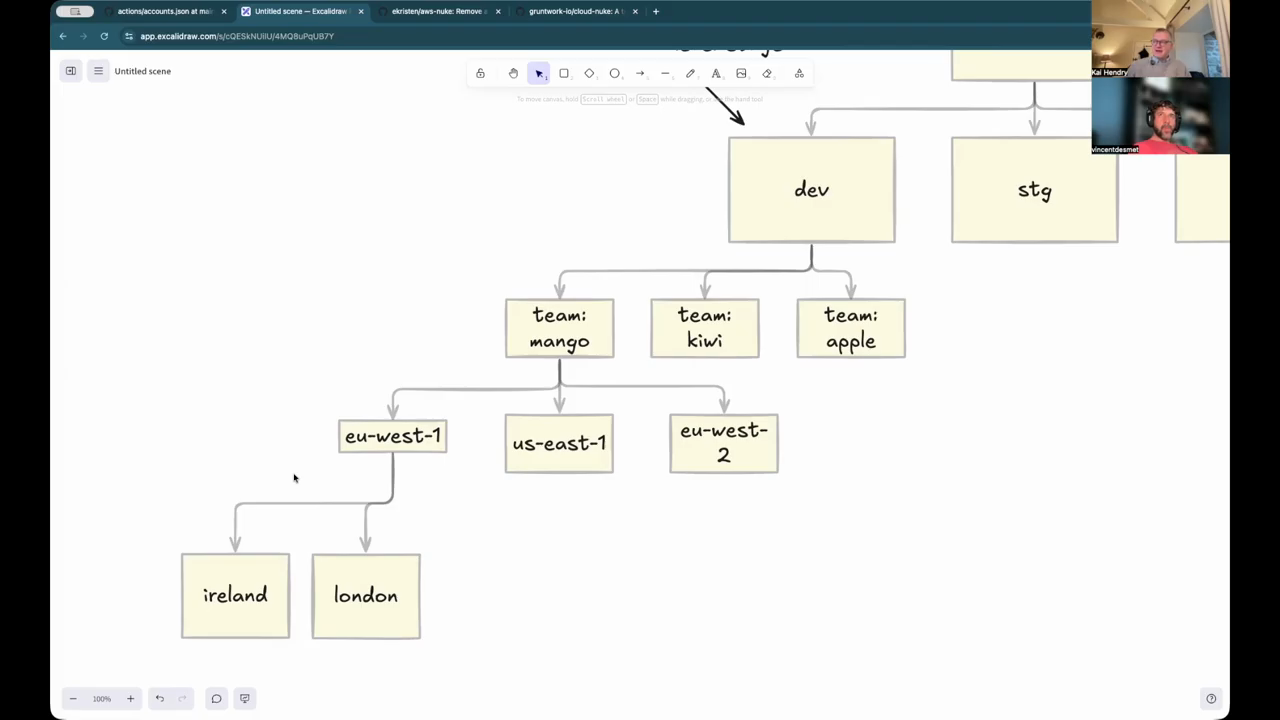Select the Hand panning tool
The image size is (1280, 720).
coord(513,73)
